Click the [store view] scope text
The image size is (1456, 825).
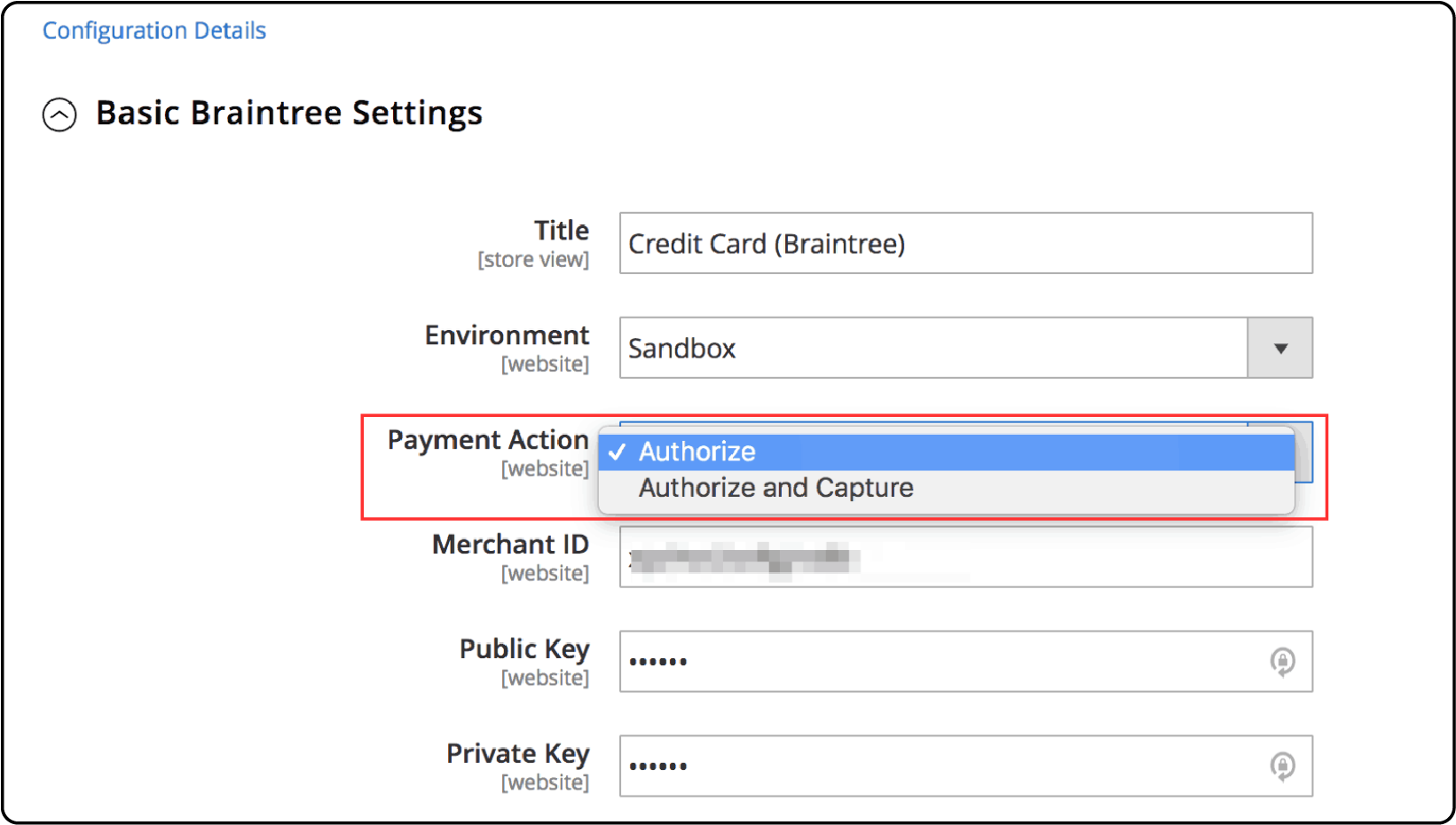tap(533, 260)
